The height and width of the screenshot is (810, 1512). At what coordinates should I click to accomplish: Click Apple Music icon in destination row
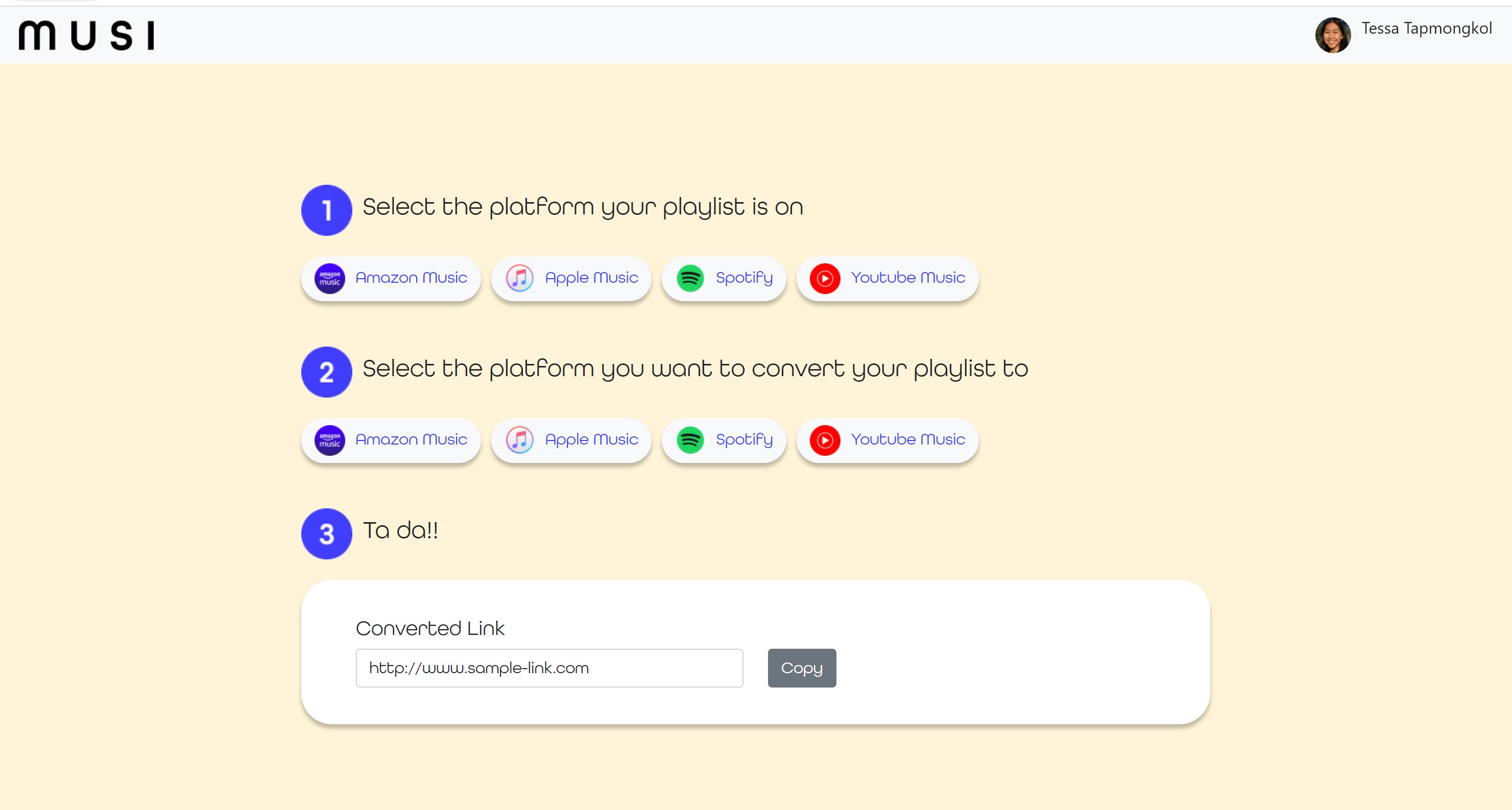(x=519, y=440)
